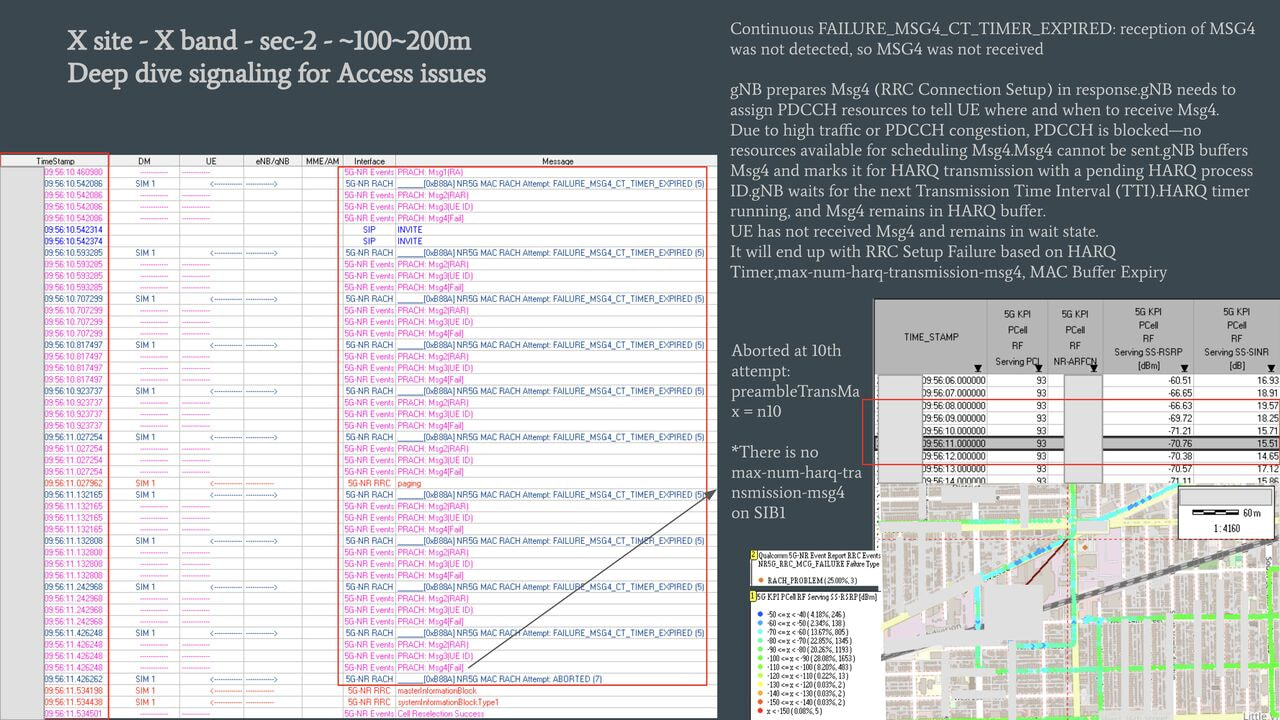The image size is (1280, 720).
Task: Select the Interface column header
Action: [x=369, y=161]
